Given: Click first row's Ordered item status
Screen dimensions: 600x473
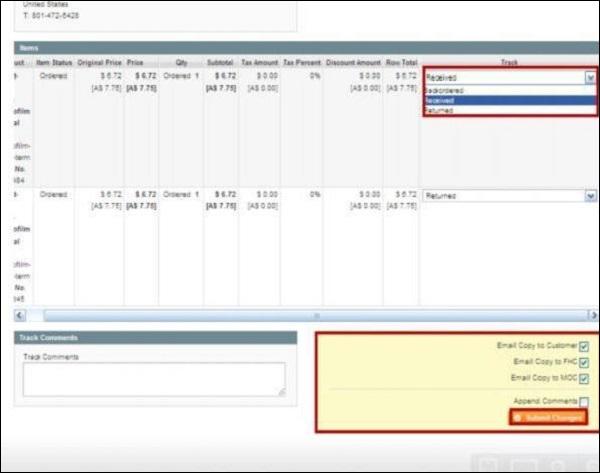Looking at the screenshot, I should click(54, 76).
